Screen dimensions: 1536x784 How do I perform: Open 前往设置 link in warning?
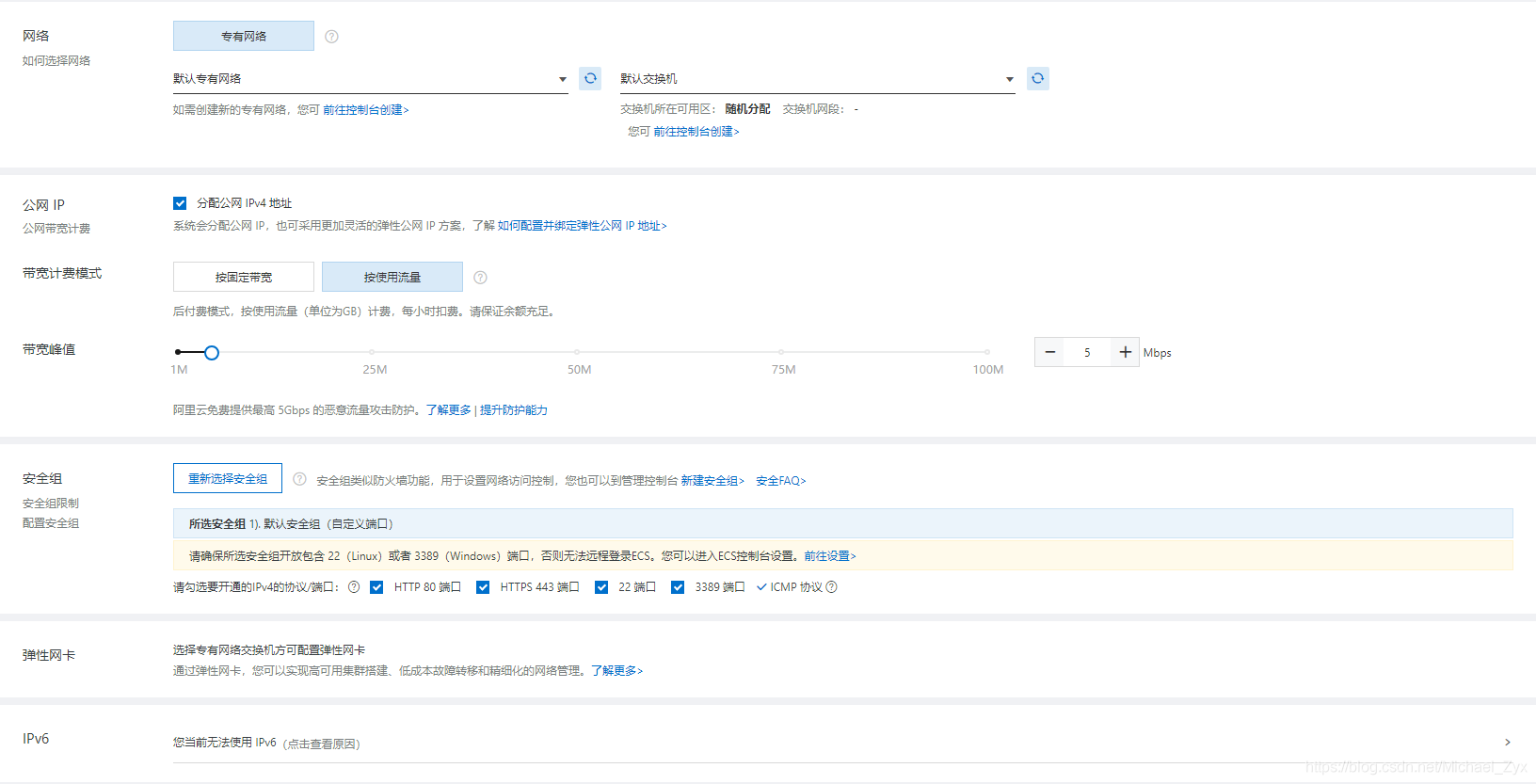(x=830, y=556)
